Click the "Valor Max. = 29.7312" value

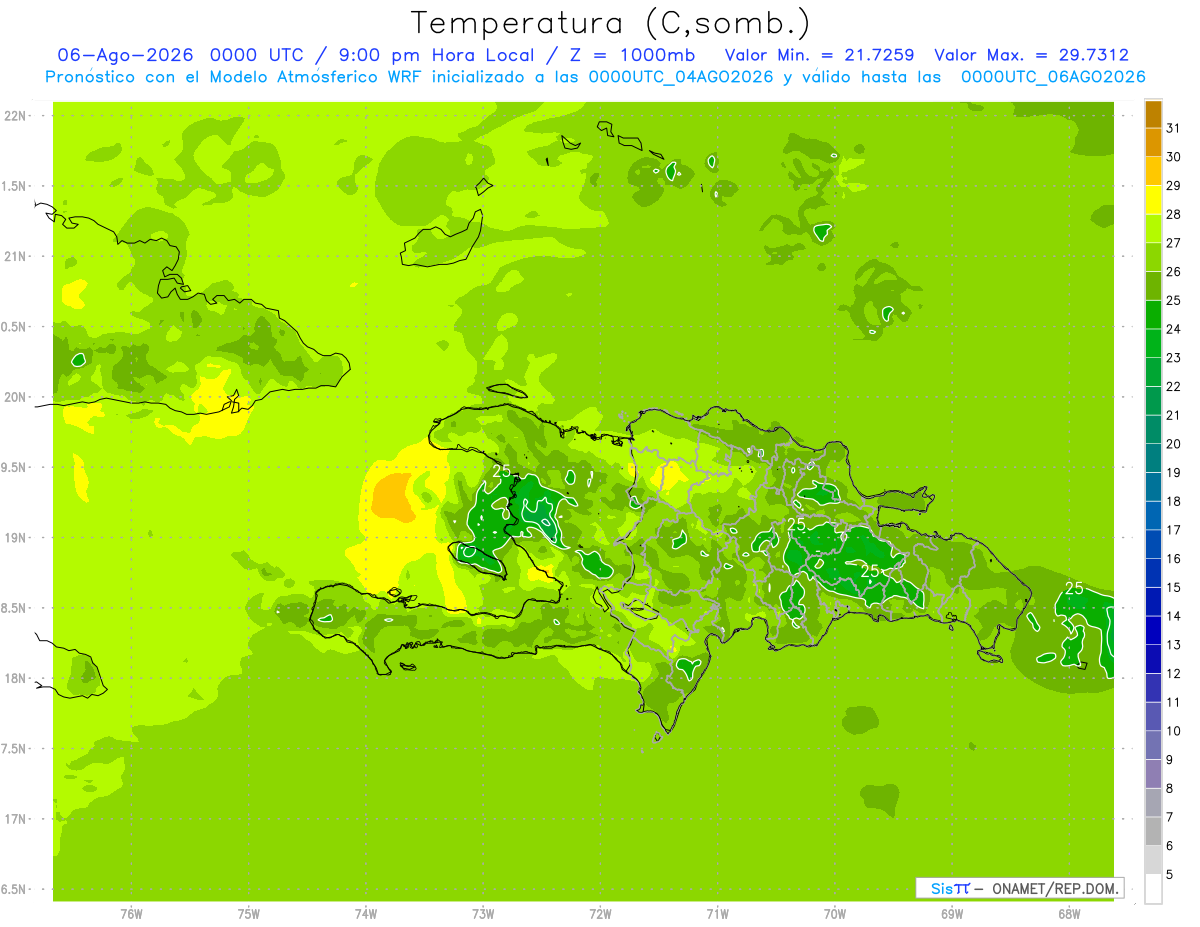(x=1031, y=55)
